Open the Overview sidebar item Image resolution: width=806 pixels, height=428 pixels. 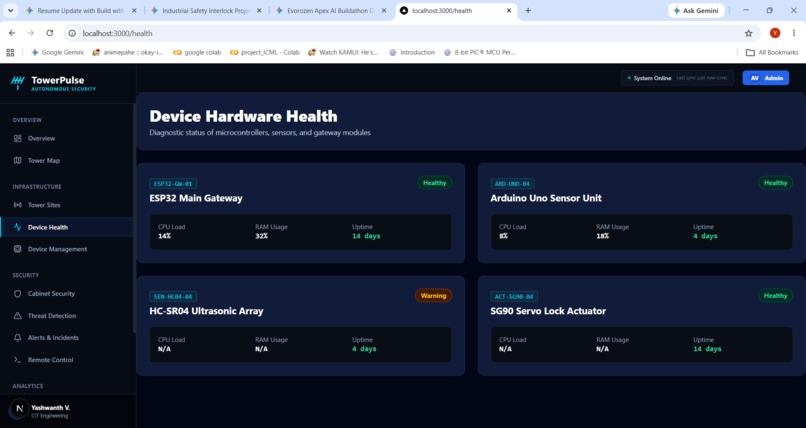pyautogui.click(x=67, y=138)
